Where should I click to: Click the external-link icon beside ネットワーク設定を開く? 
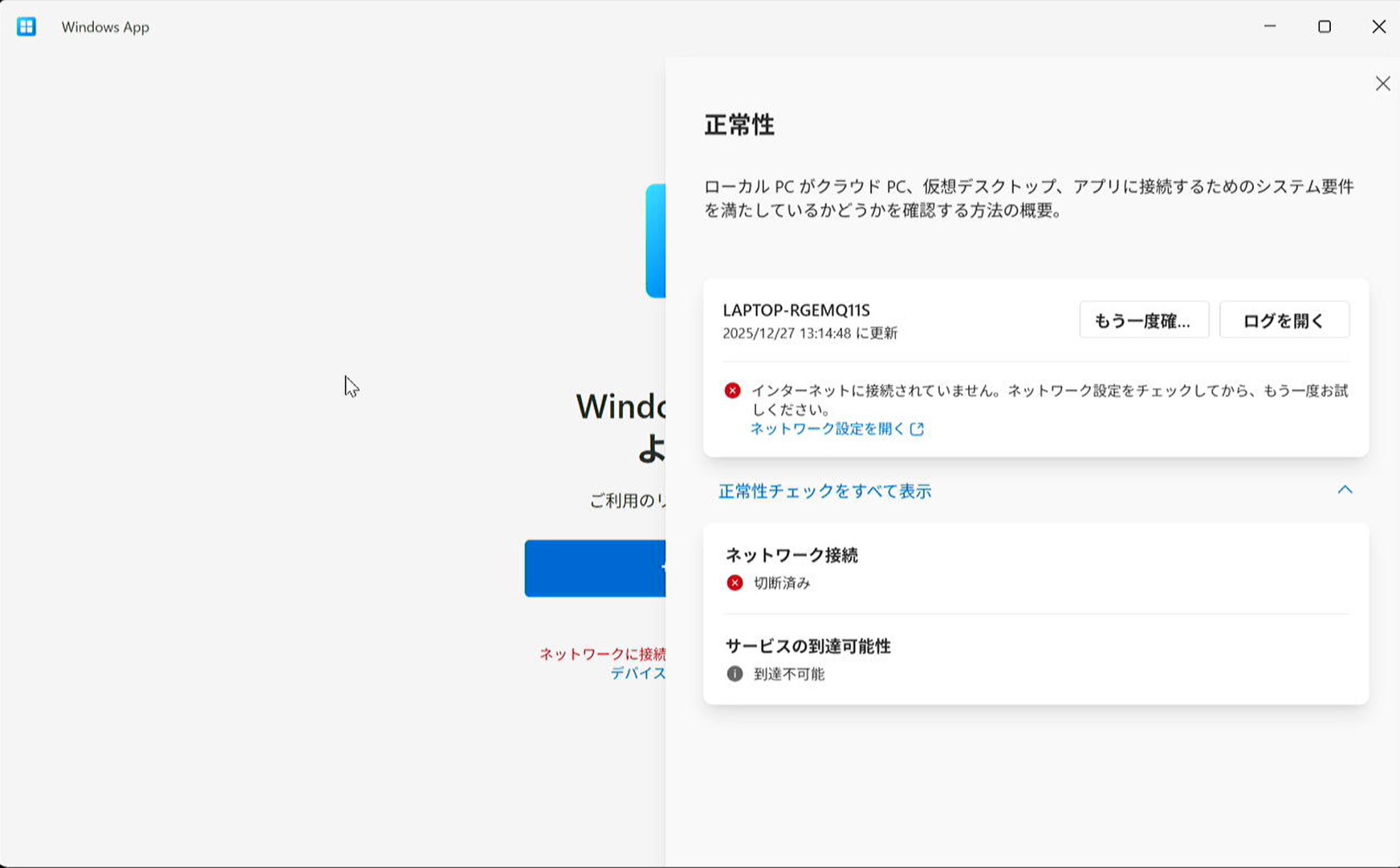[917, 430]
